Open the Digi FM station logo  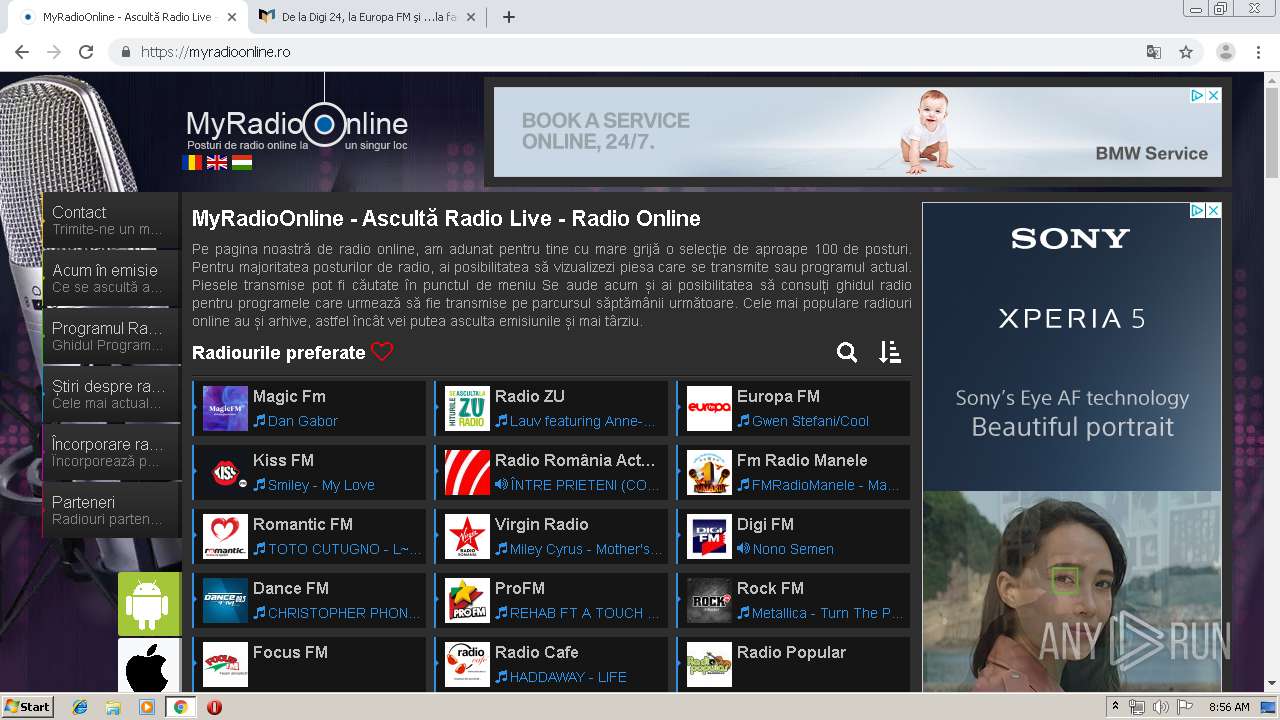click(x=709, y=536)
